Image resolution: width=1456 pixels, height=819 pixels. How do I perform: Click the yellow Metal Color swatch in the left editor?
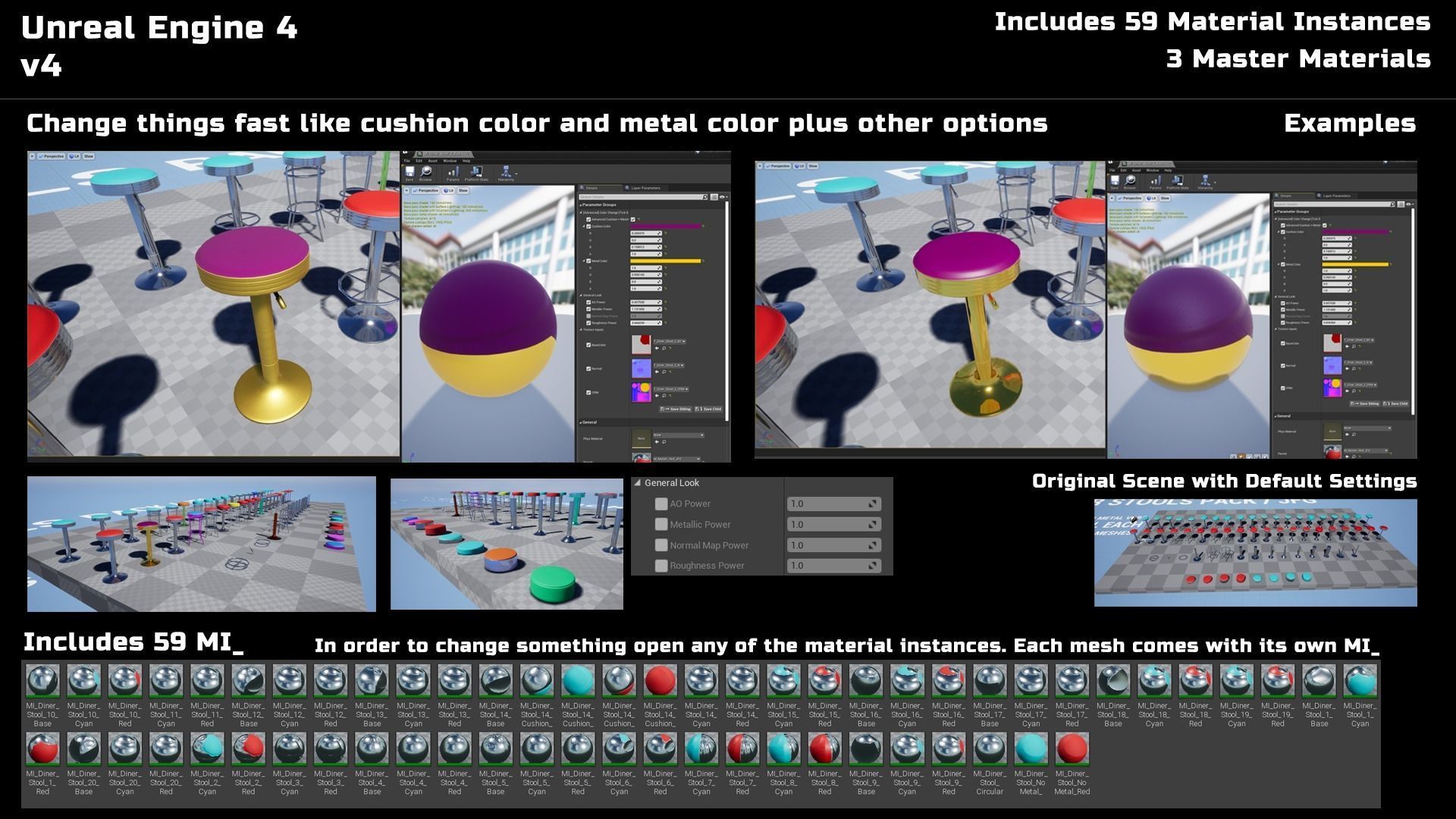(666, 261)
